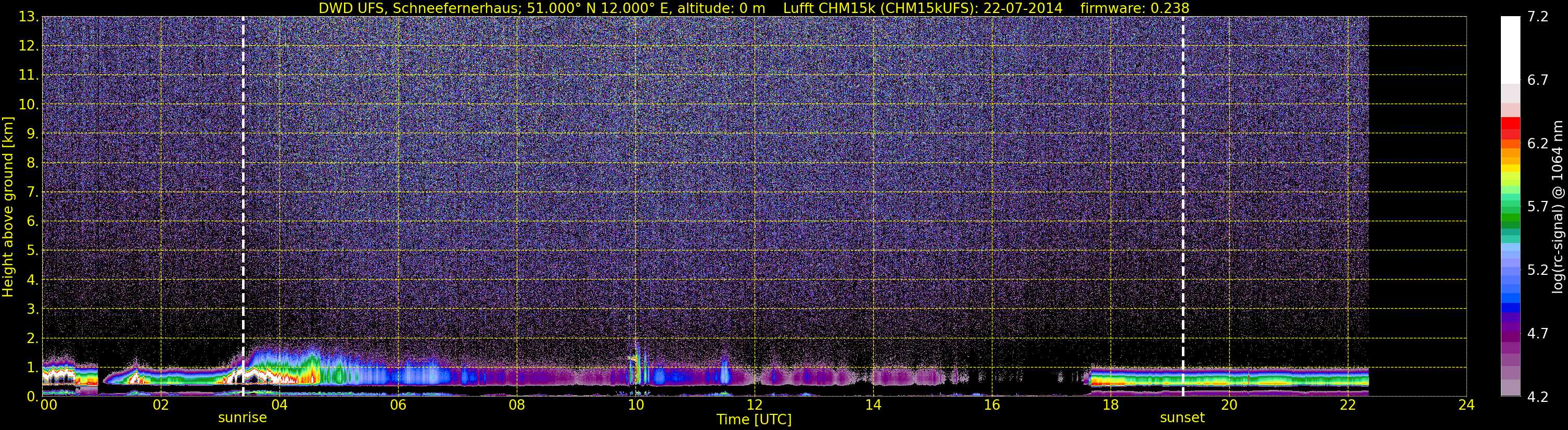Click the 'sunrise' label below the axis
1568x430 pixels.
point(243,418)
